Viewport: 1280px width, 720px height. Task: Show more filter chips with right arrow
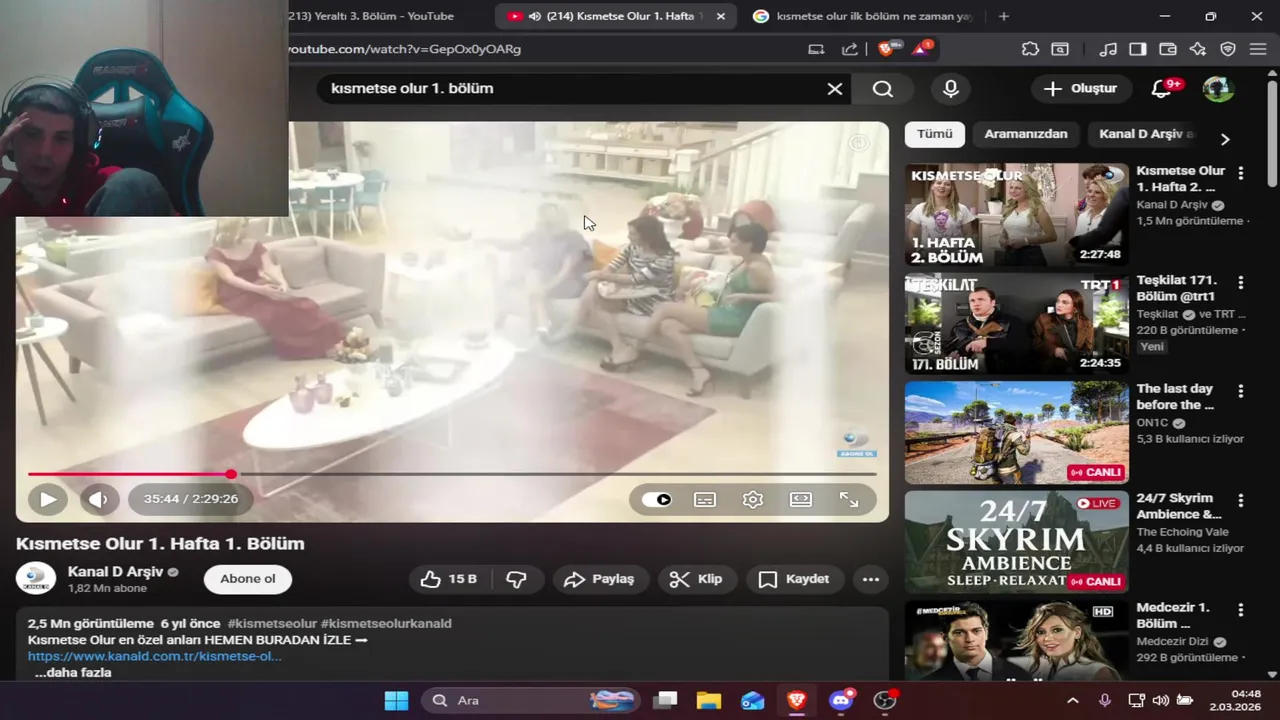tap(1225, 139)
